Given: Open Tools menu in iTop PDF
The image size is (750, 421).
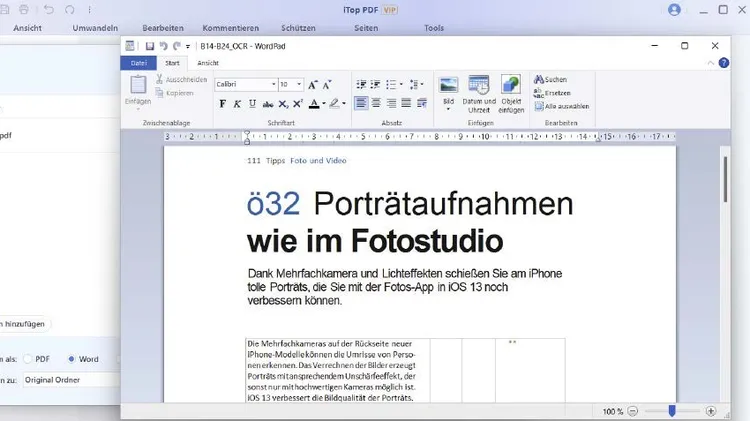Looking at the screenshot, I should click(x=434, y=28).
